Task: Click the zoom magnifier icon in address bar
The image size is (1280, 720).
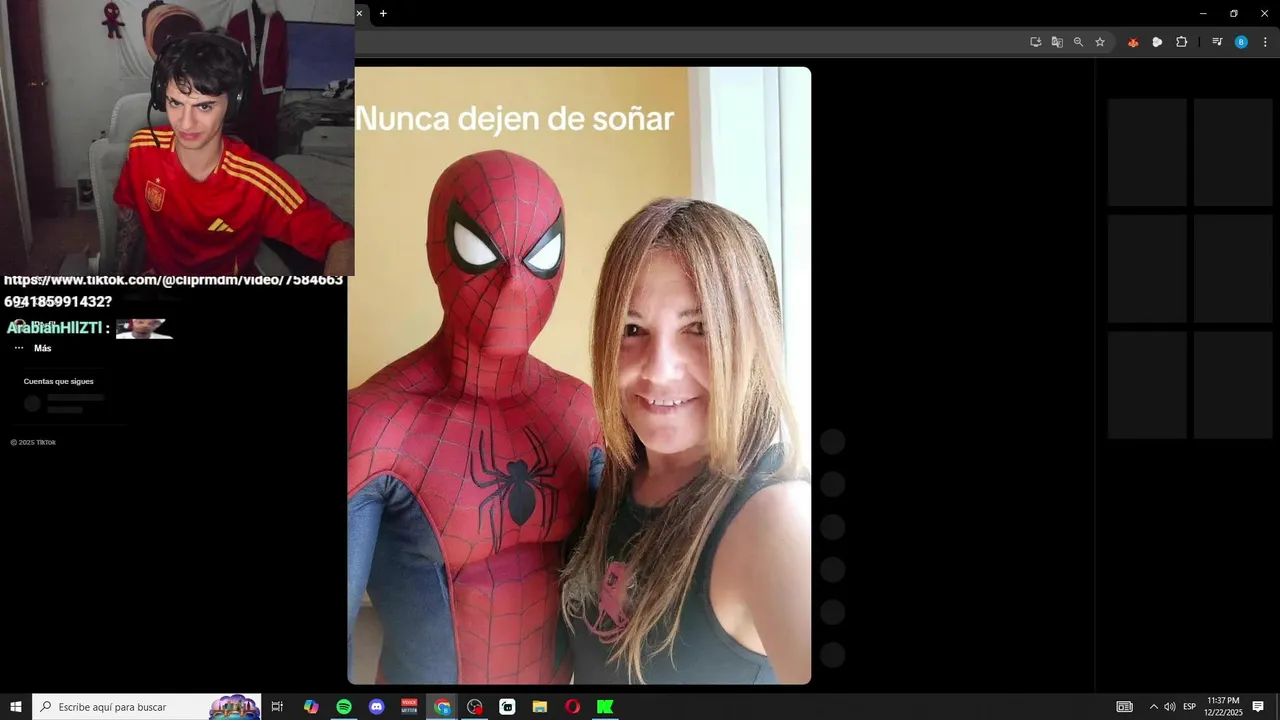Action: pyautogui.click(x=1078, y=42)
